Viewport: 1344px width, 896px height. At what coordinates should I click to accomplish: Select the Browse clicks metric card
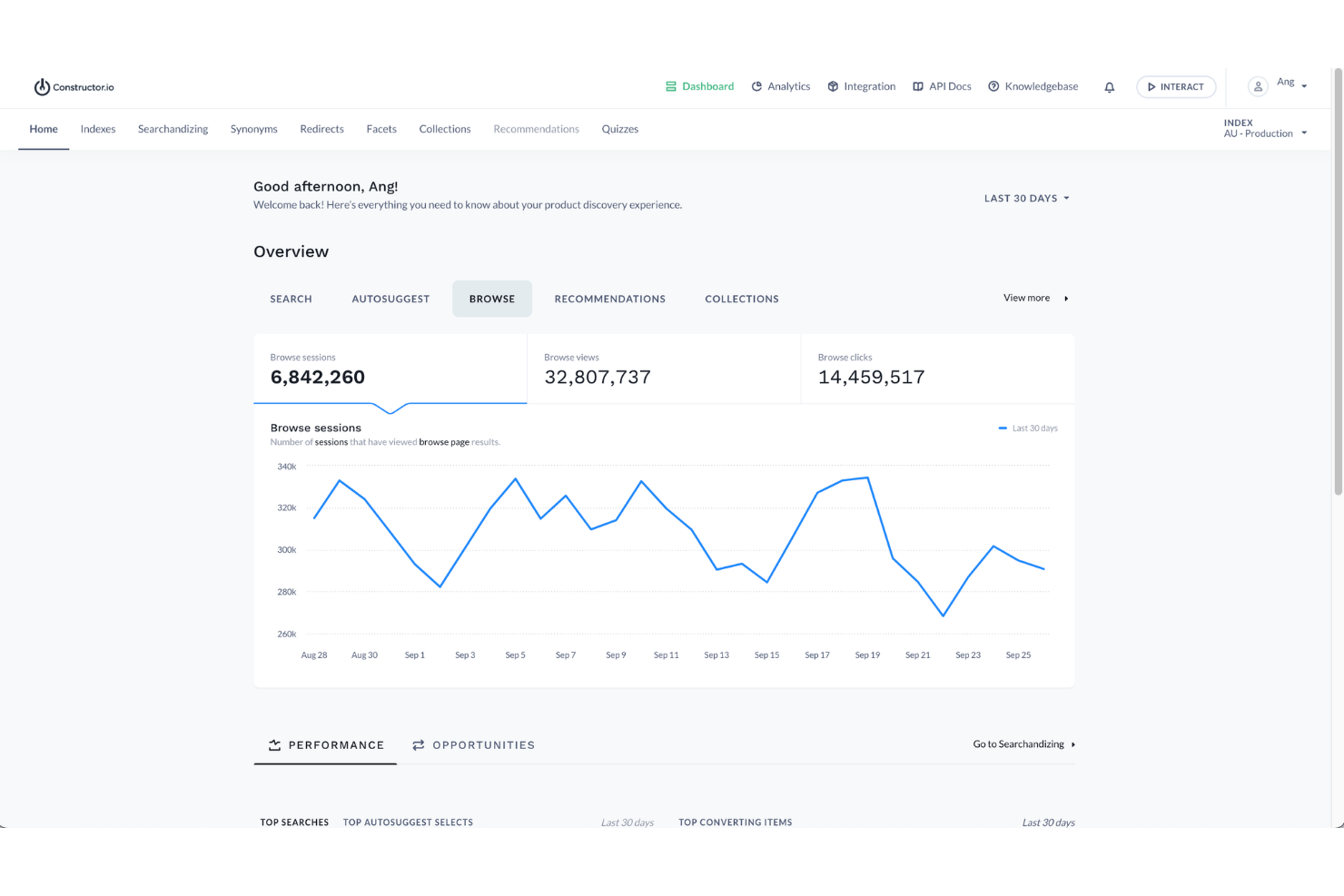coord(938,369)
